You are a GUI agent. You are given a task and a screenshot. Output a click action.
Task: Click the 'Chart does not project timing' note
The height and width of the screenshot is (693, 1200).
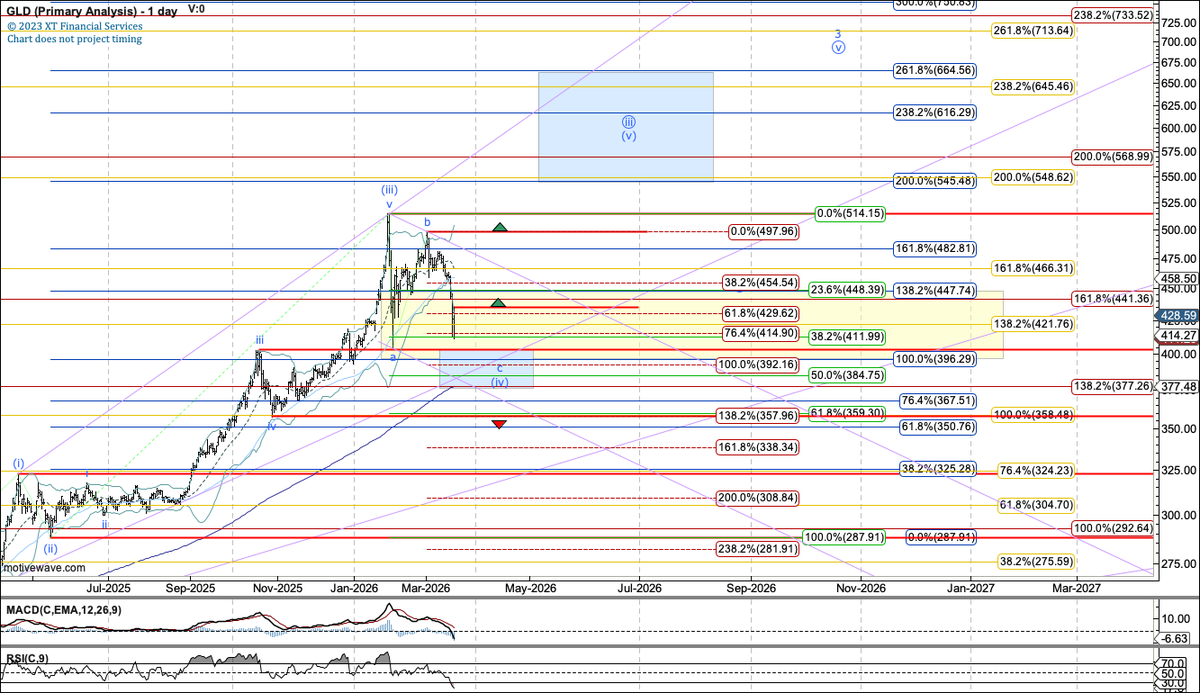[x=74, y=39]
